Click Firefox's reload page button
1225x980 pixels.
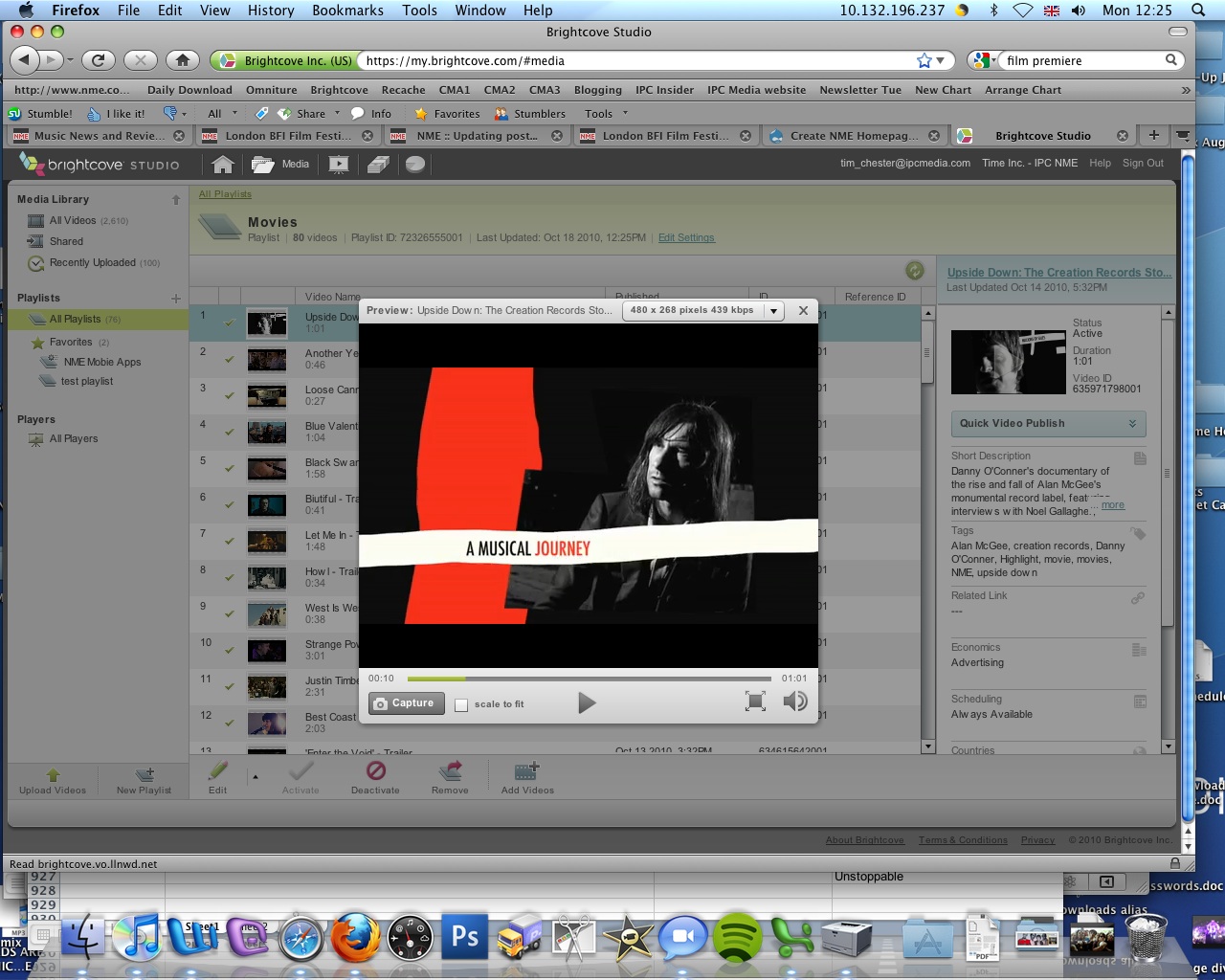tap(98, 60)
